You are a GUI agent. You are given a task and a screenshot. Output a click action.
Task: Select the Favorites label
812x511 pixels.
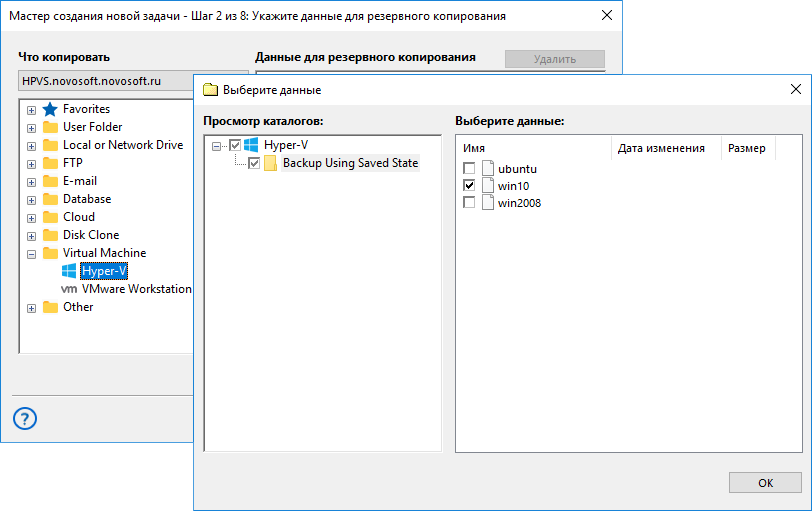tap(86, 109)
